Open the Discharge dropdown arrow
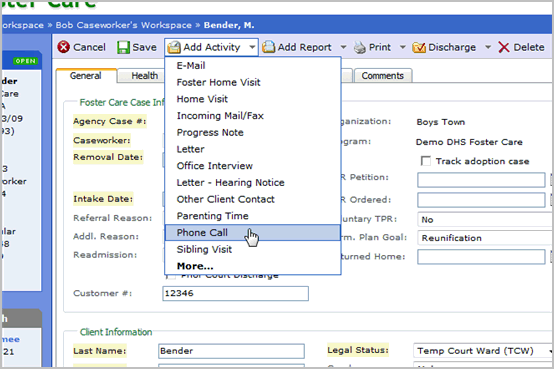This screenshot has width=554, height=369. [x=488, y=47]
